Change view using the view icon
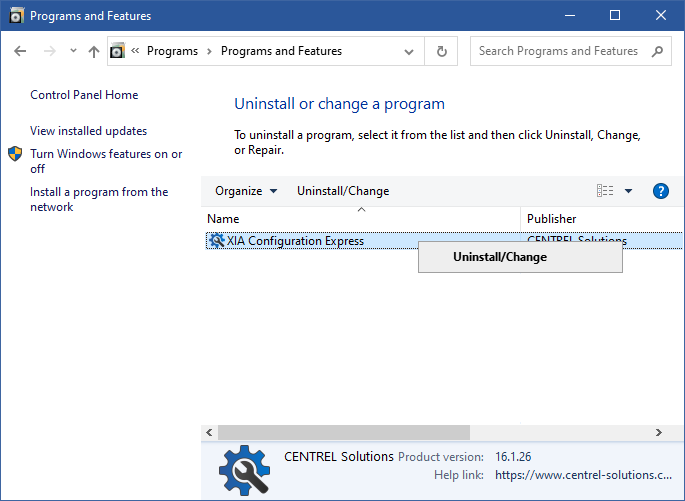This screenshot has height=501, width=685. click(605, 191)
